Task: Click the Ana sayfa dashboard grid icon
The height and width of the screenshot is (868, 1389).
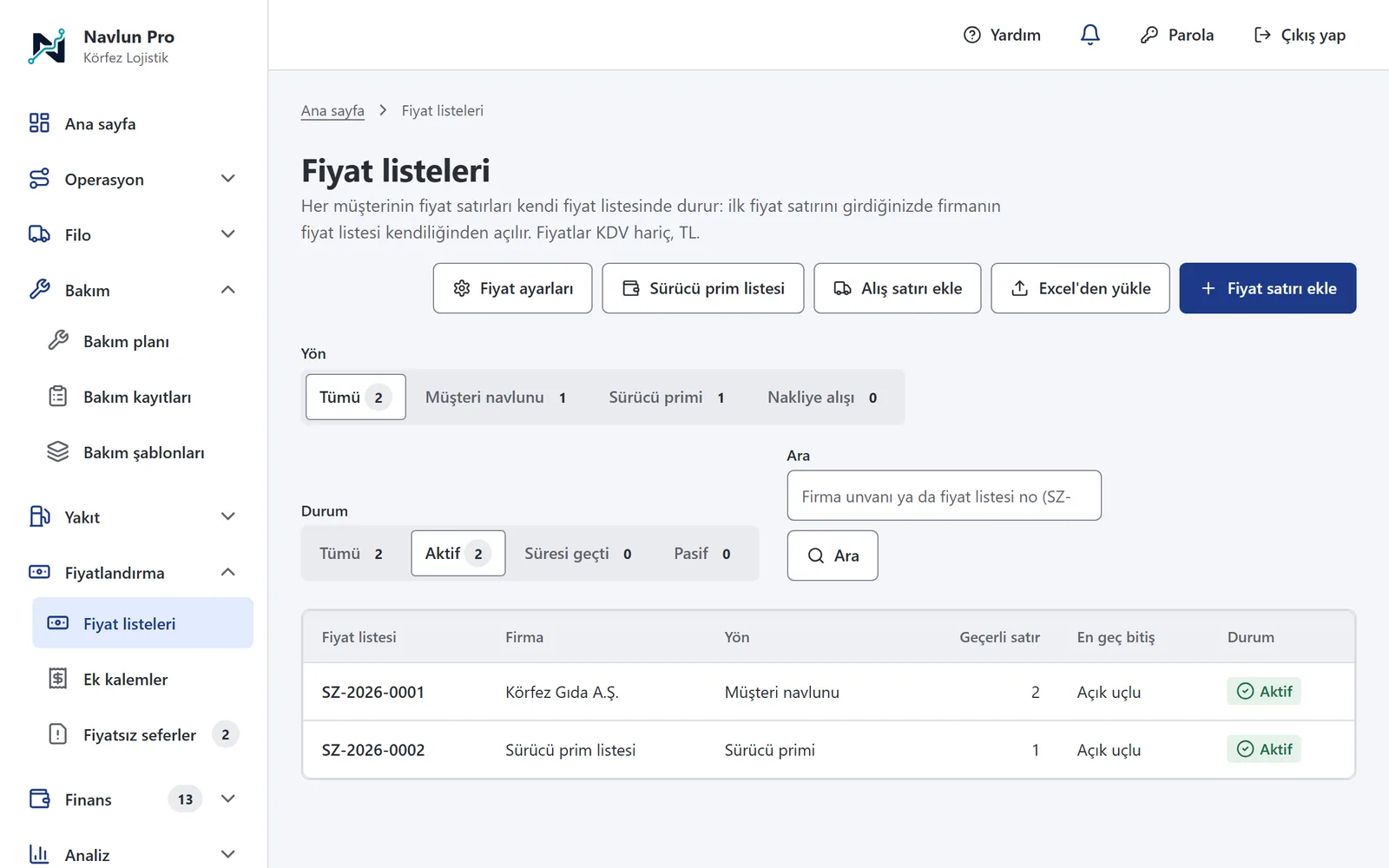Action: point(39,123)
